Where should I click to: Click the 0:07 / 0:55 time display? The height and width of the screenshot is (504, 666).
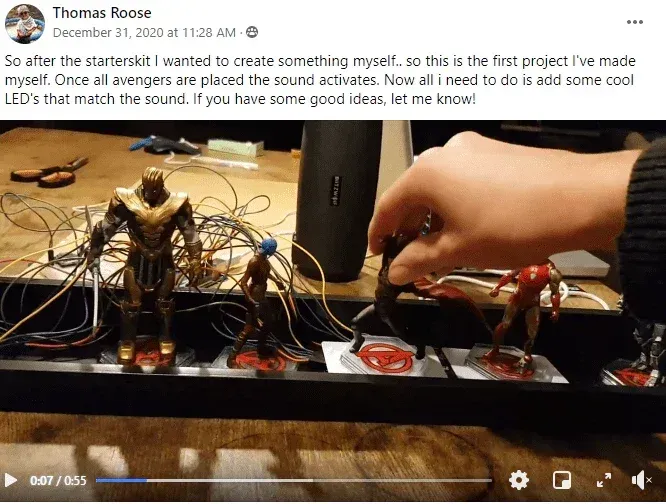58,480
